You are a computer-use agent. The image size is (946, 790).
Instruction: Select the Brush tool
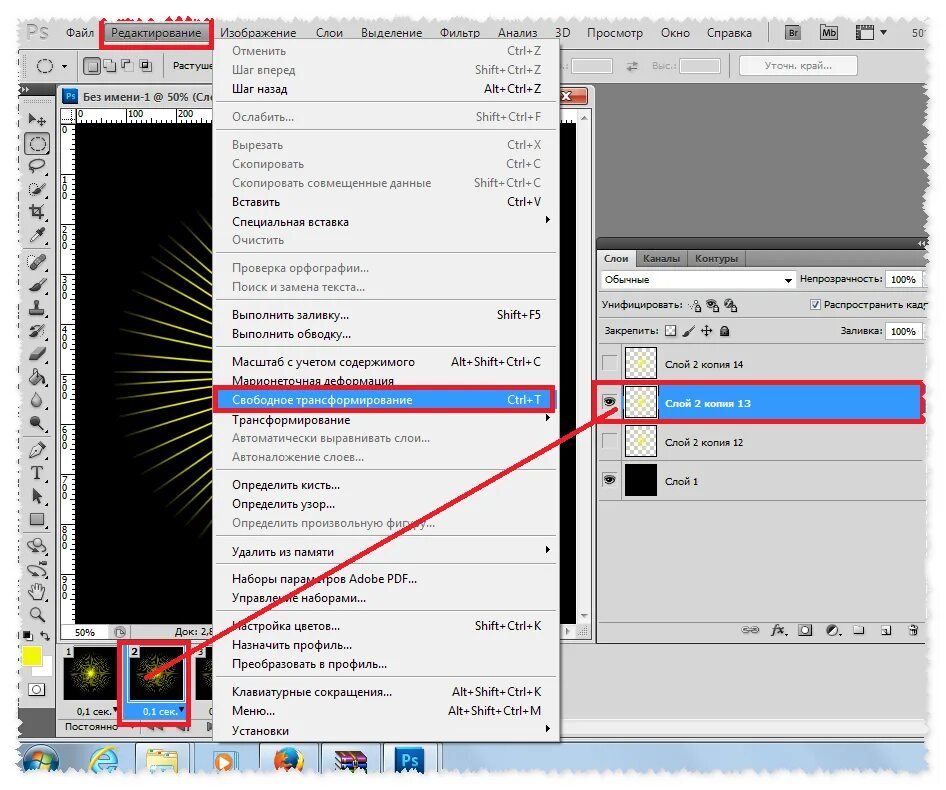37,285
